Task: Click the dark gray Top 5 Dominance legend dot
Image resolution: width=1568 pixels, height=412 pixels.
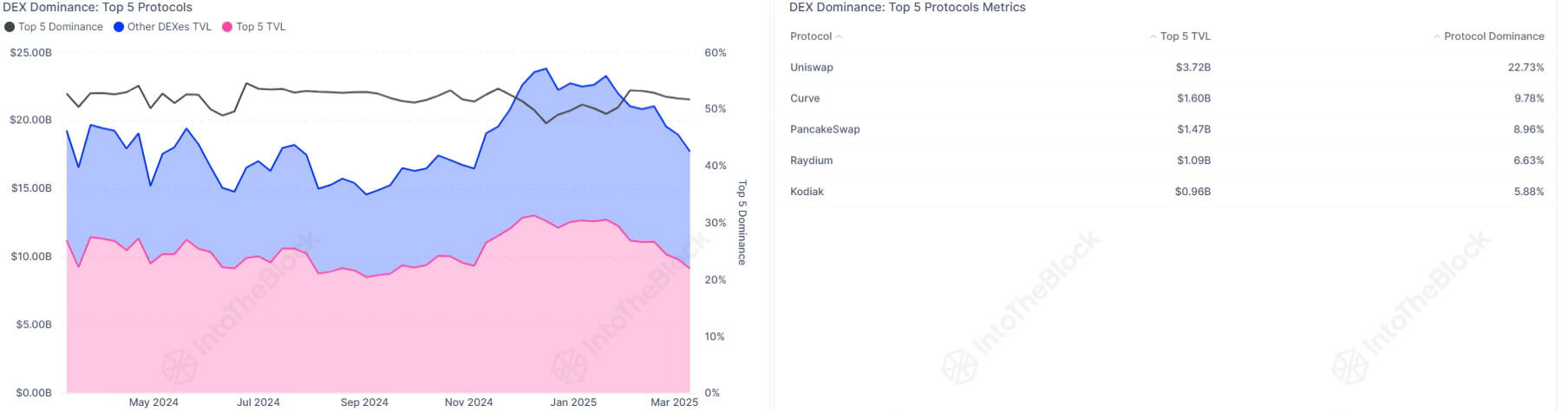Action: (10, 27)
